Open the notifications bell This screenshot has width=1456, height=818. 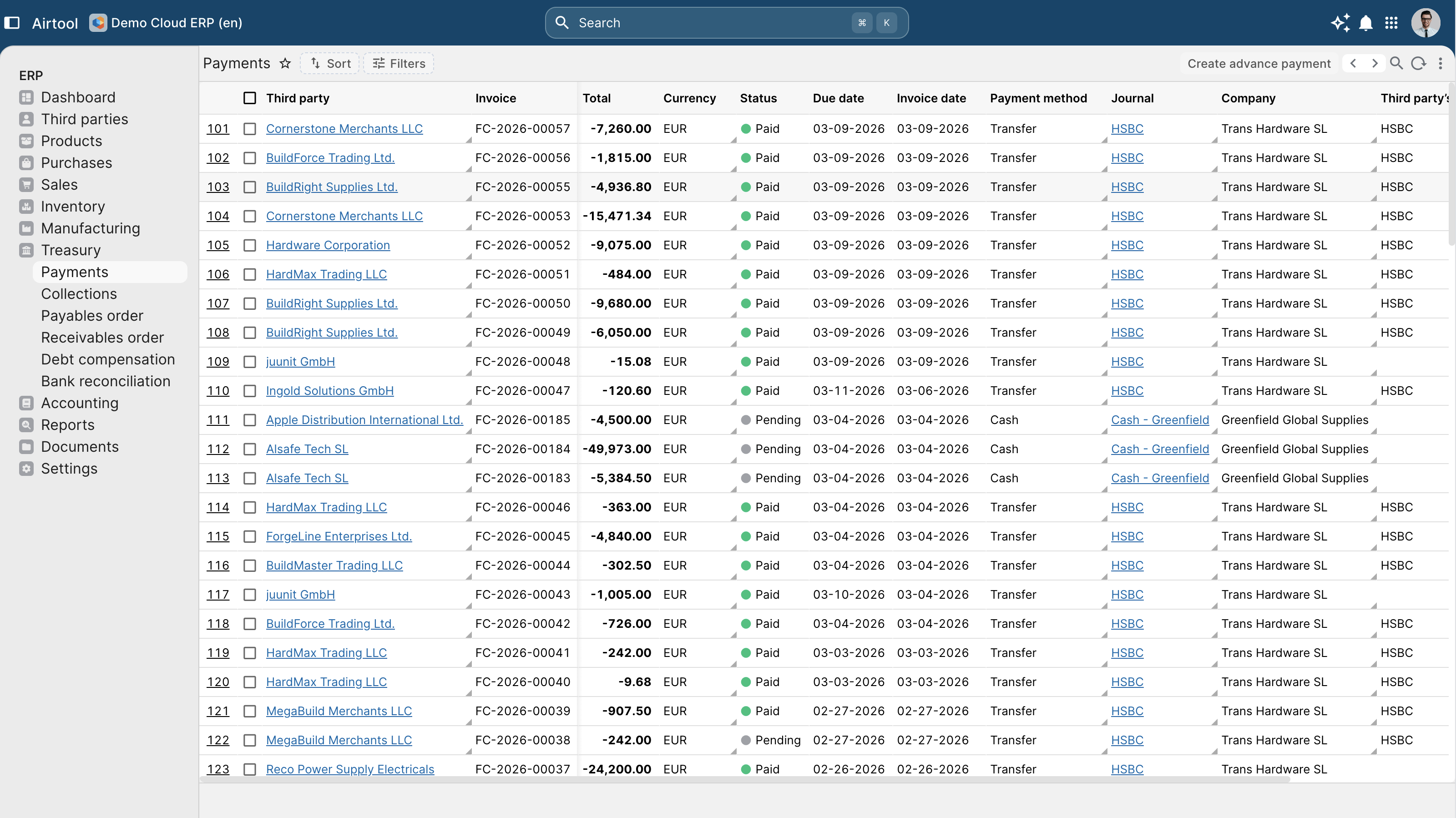coord(1365,23)
